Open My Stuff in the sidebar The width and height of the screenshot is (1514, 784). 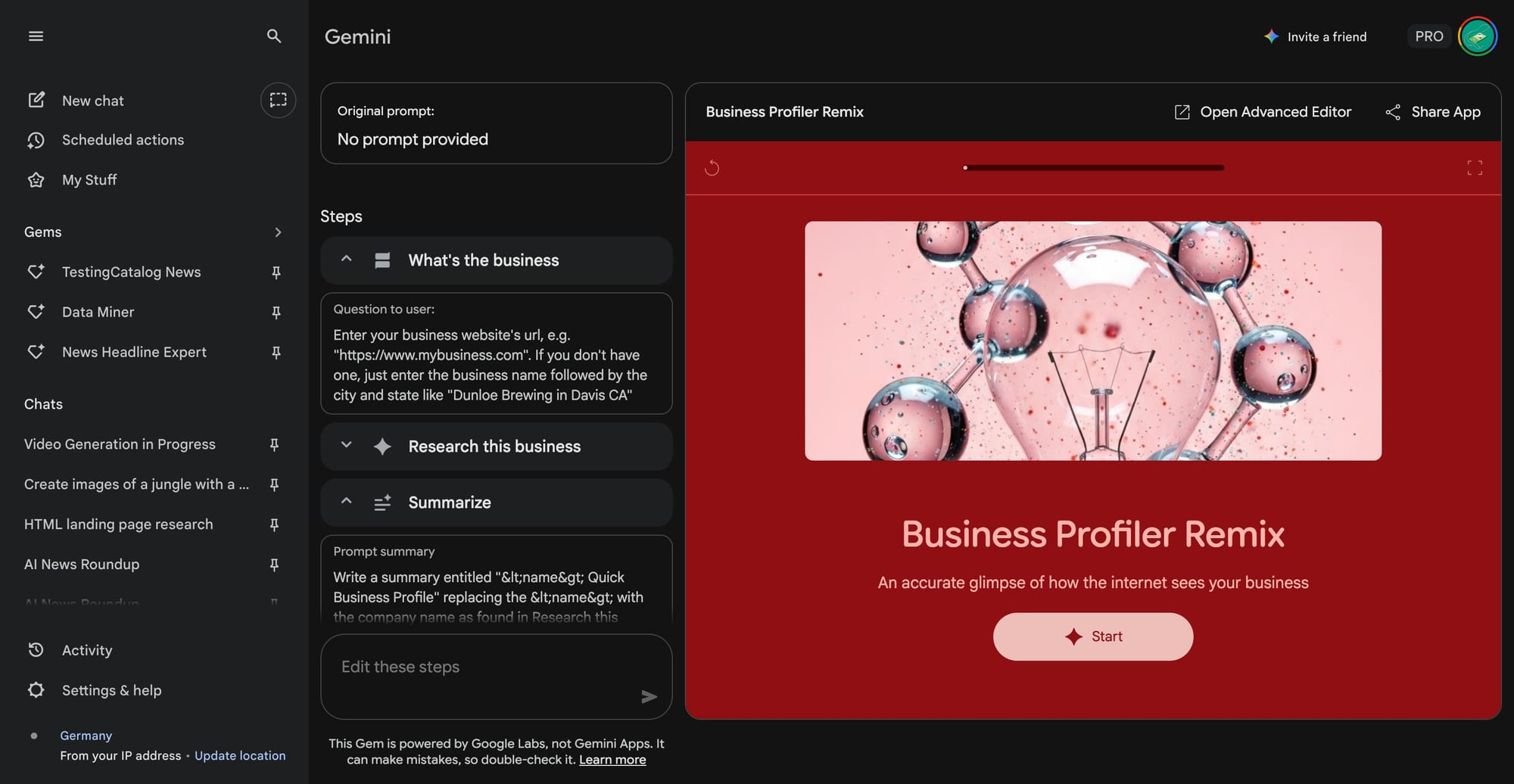click(89, 180)
